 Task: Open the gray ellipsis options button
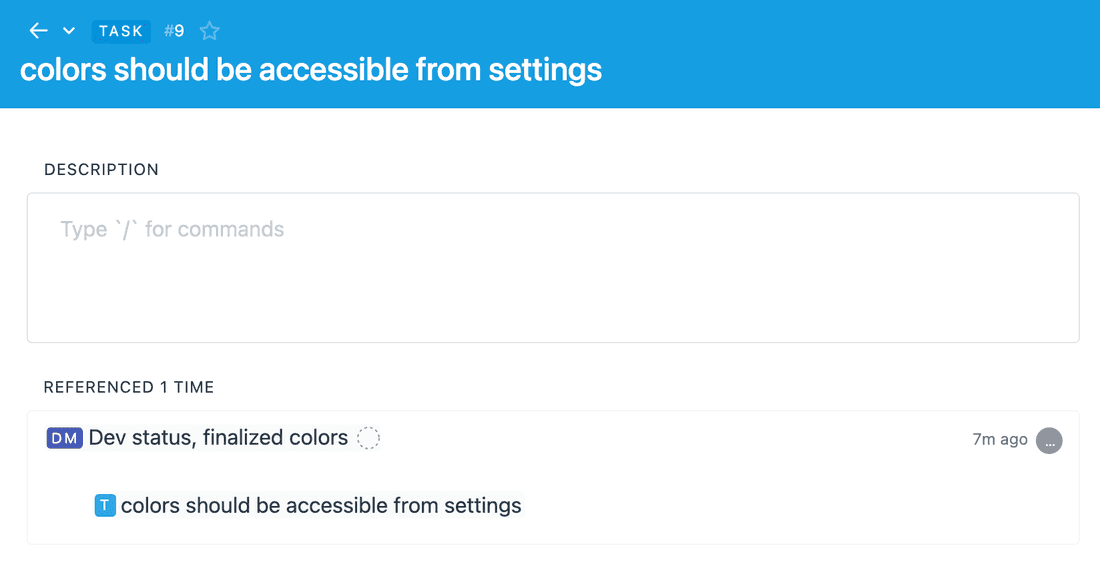click(1049, 440)
